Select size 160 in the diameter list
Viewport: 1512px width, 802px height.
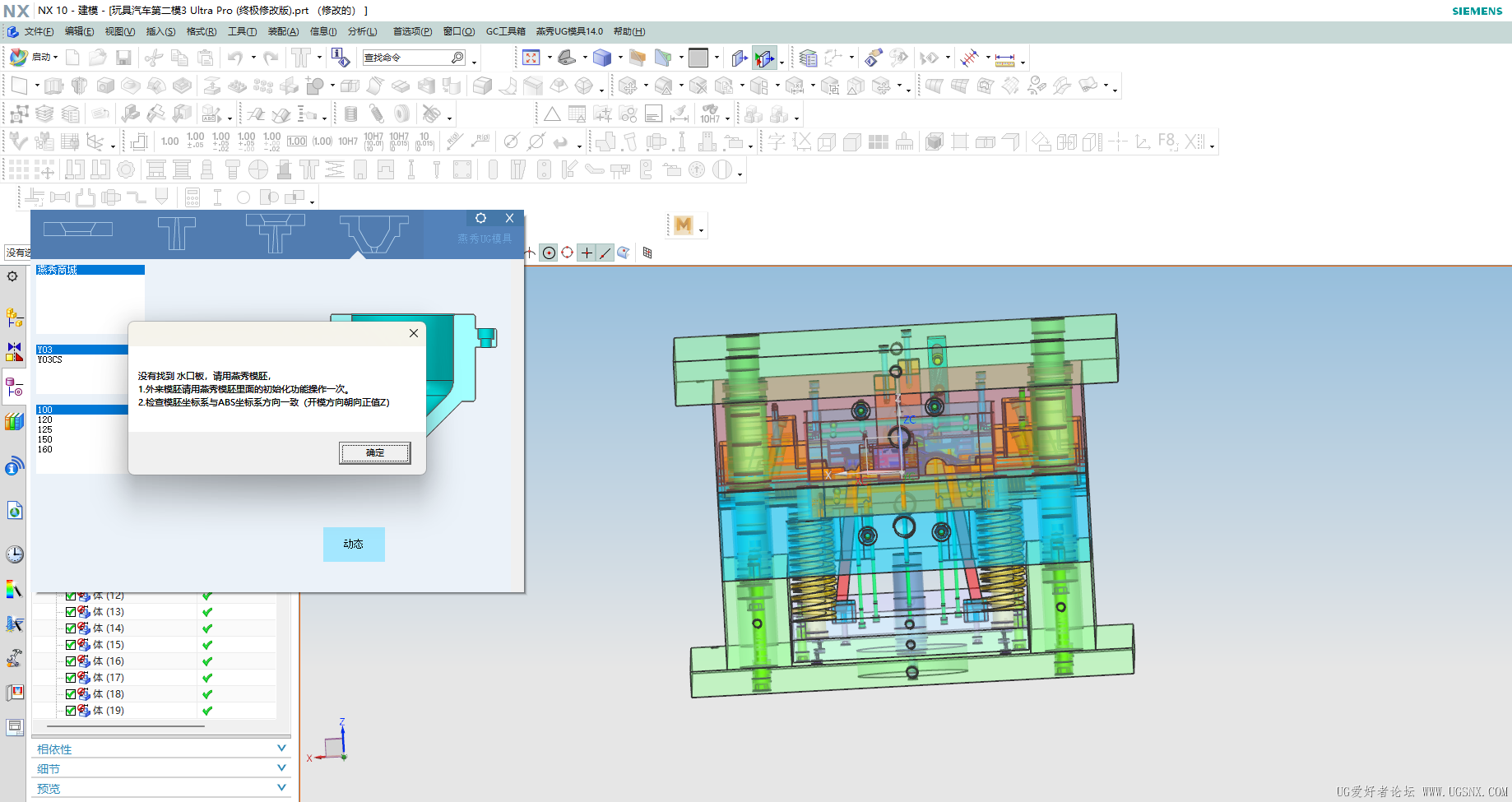click(45, 449)
